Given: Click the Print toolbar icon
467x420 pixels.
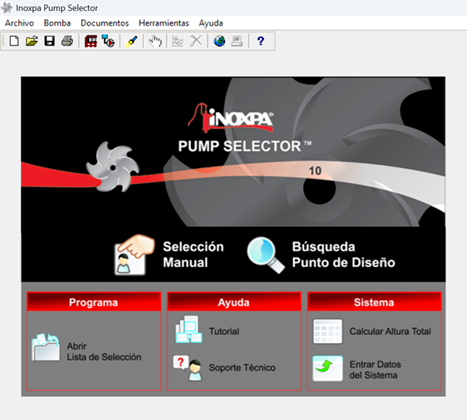Looking at the screenshot, I should pos(67,41).
